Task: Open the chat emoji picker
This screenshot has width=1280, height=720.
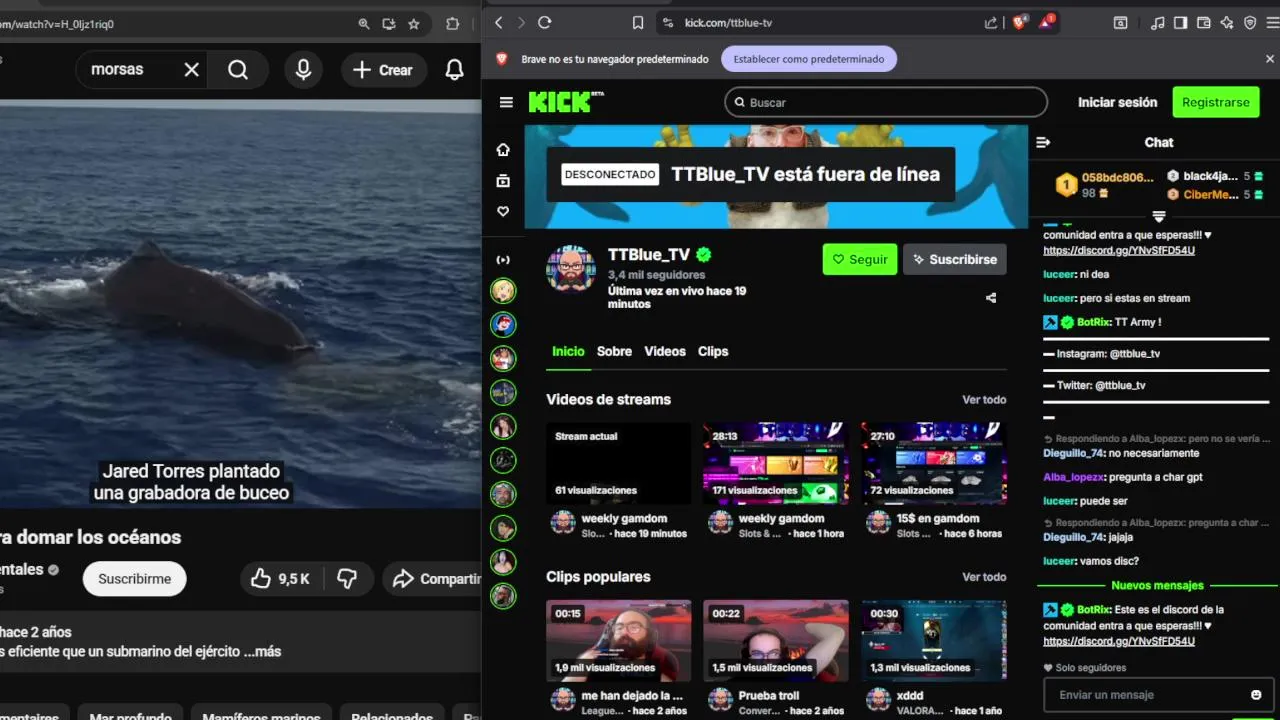Action: [x=1256, y=695]
